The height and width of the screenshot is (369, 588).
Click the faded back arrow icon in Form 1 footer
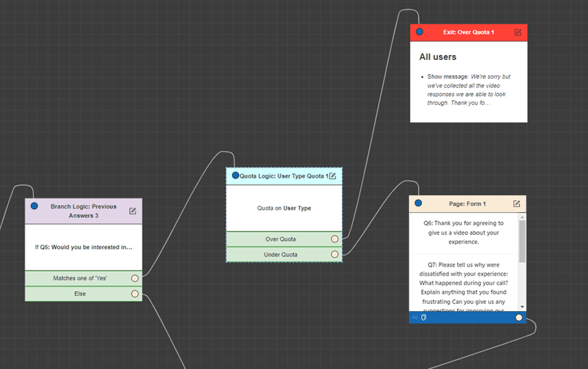[x=415, y=318]
